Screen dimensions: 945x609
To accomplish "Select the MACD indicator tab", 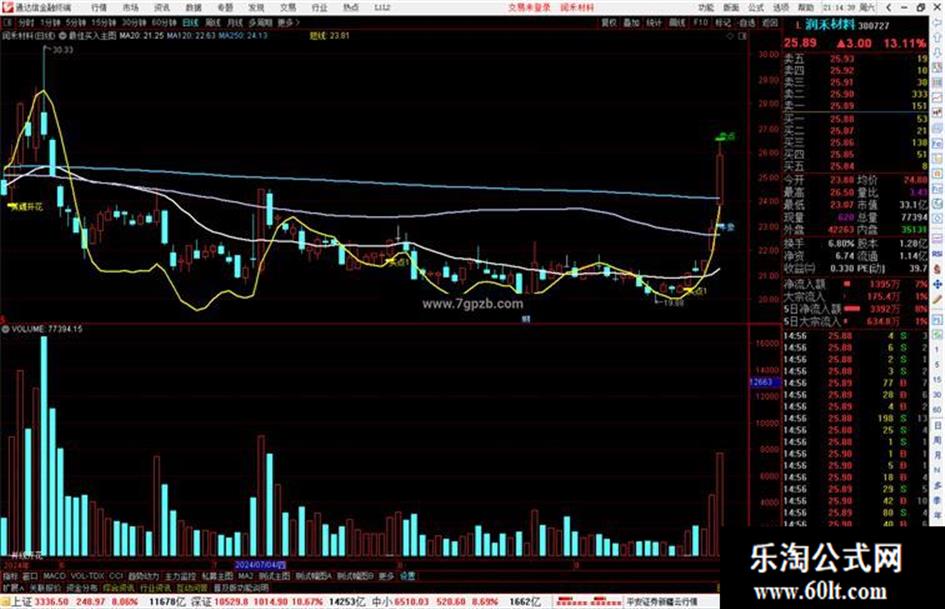I will coord(54,576).
